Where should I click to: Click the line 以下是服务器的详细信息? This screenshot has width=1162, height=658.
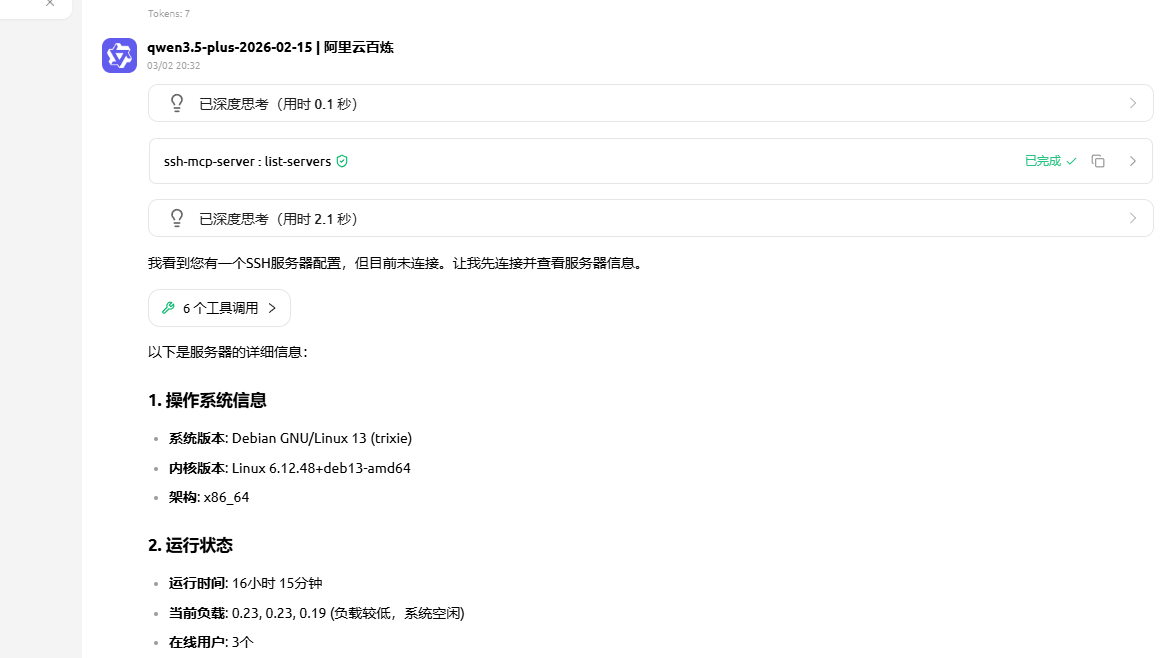pyautogui.click(x=228, y=352)
